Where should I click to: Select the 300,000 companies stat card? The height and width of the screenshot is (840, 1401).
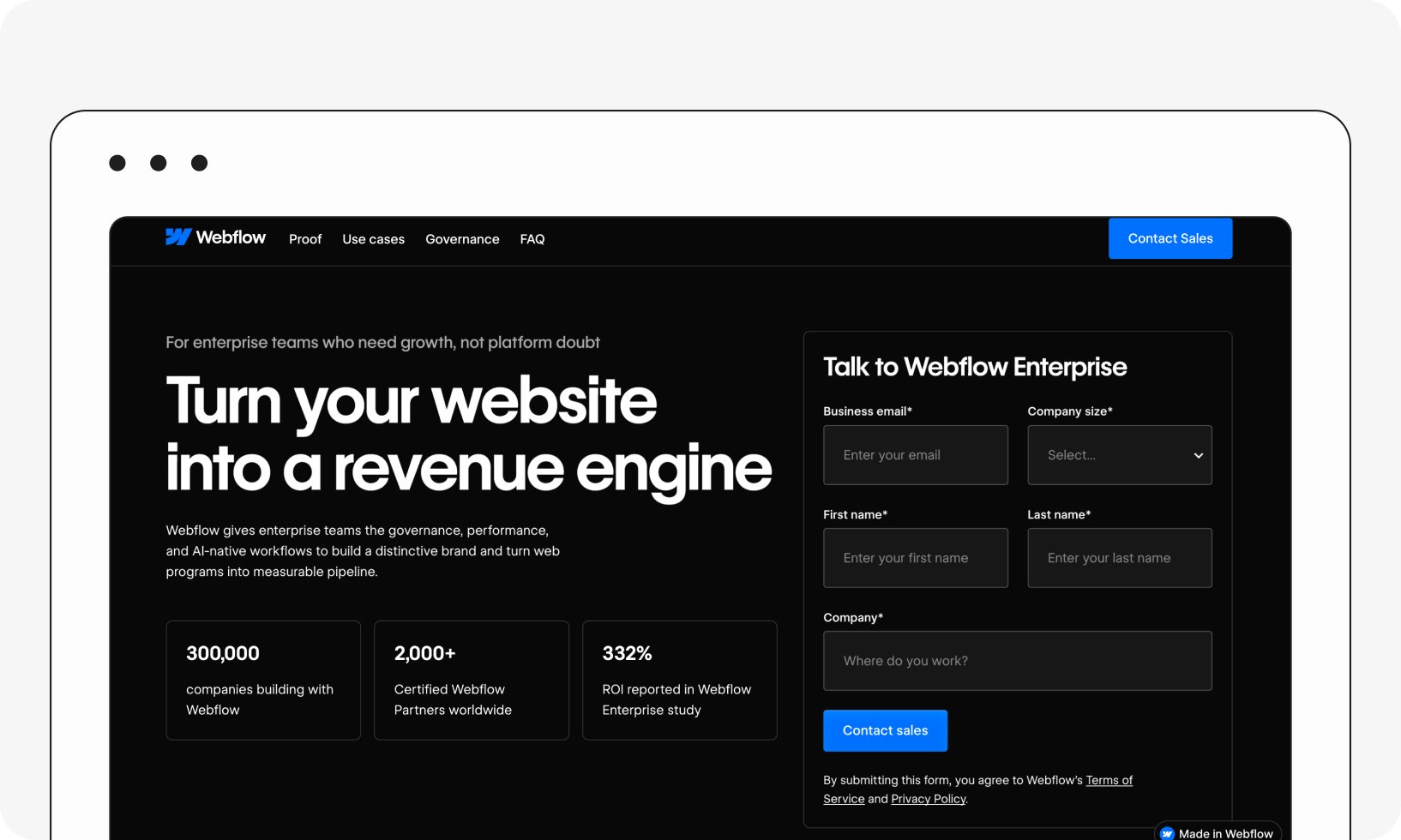(x=263, y=681)
